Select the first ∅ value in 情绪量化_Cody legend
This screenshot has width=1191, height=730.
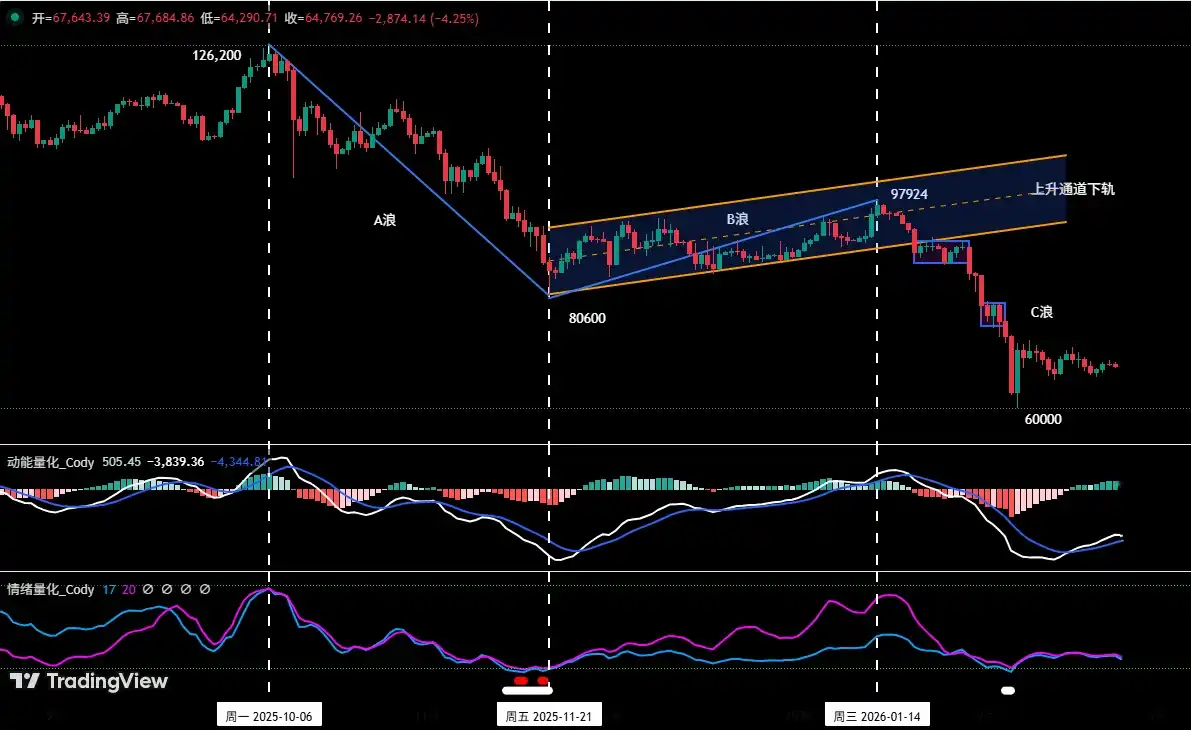(x=147, y=590)
